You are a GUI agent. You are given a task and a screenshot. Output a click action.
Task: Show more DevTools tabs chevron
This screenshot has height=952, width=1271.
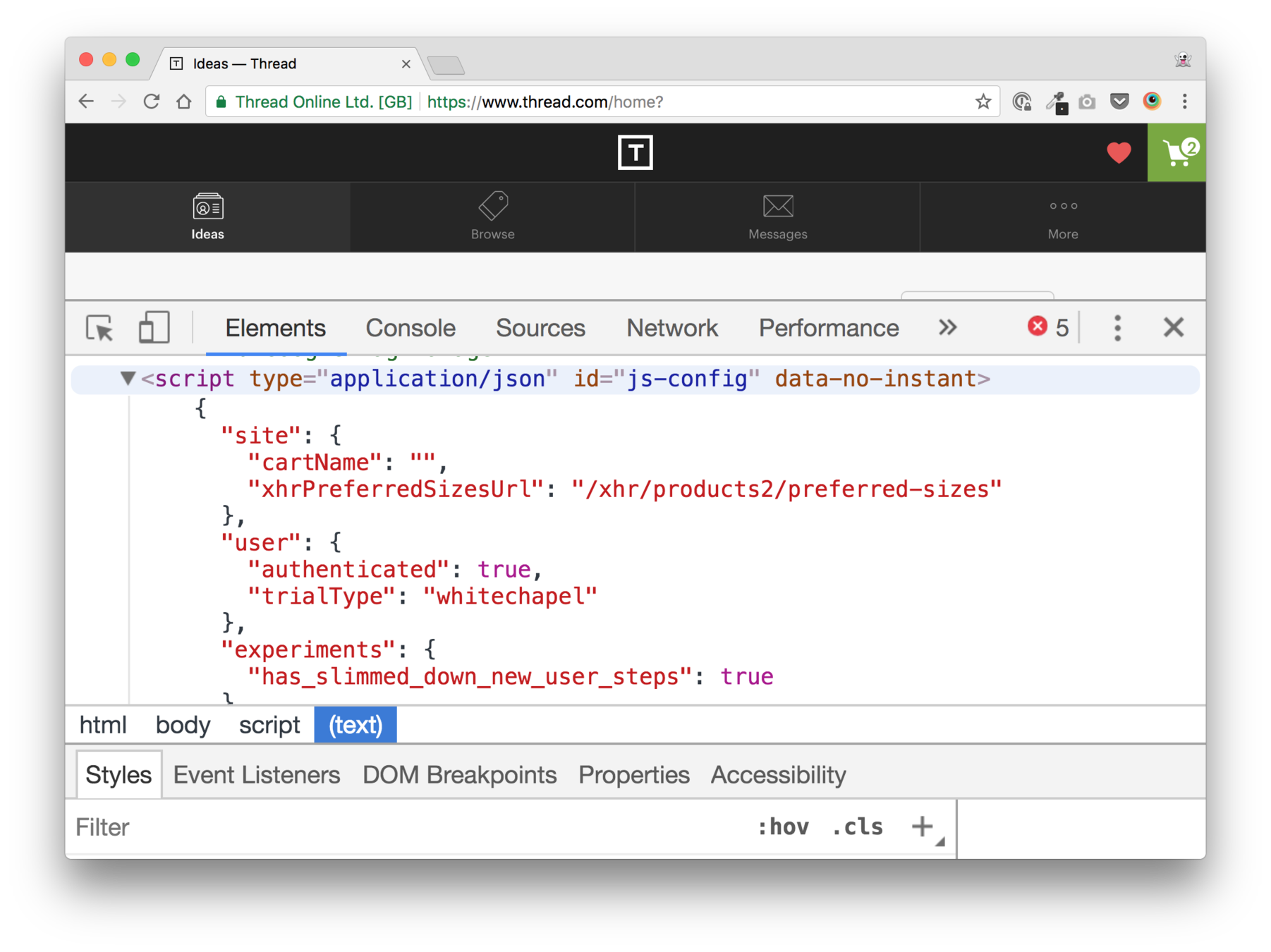(947, 327)
